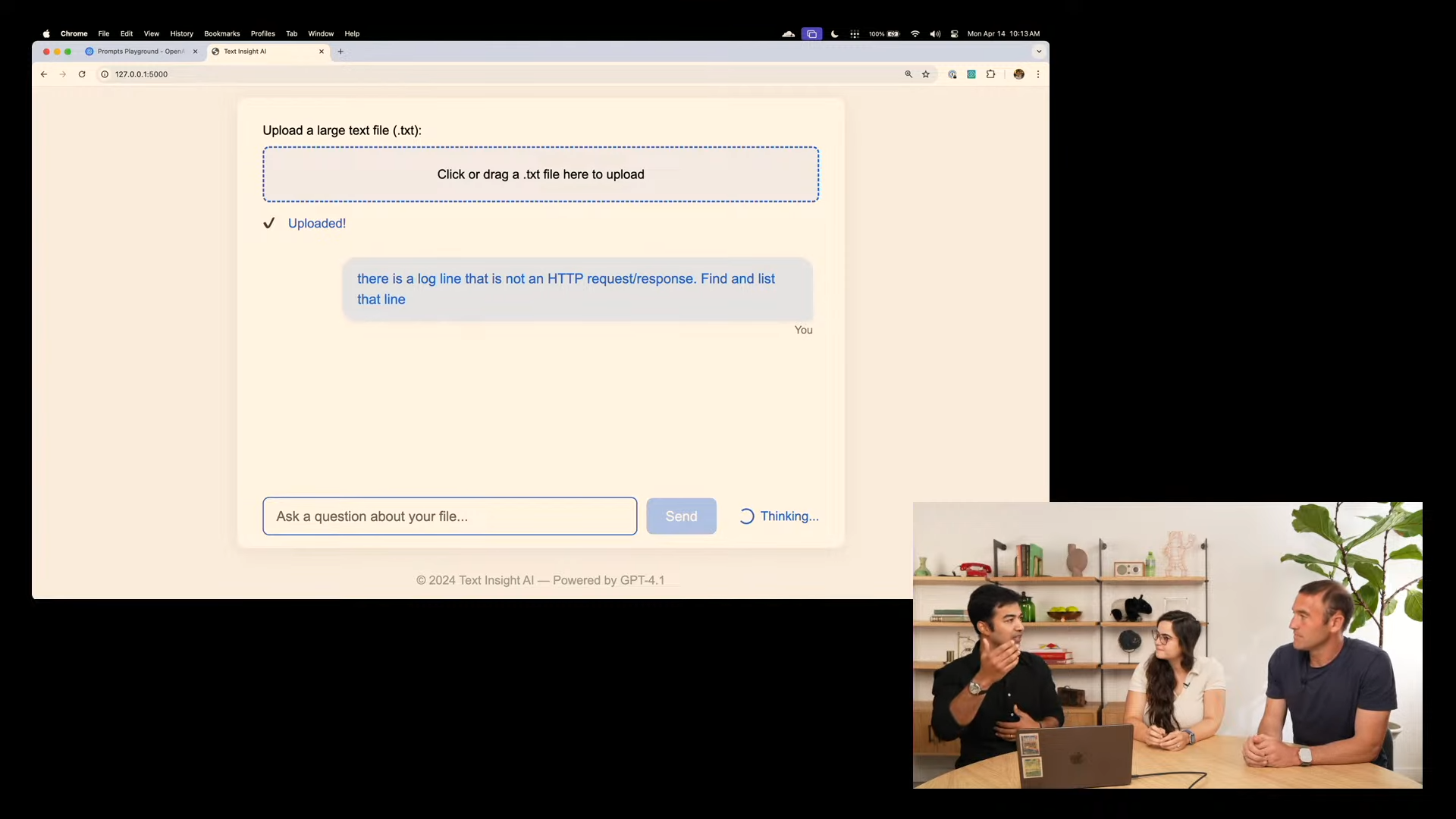
Task: Click the Chrome profile avatar
Action: coord(1018,74)
